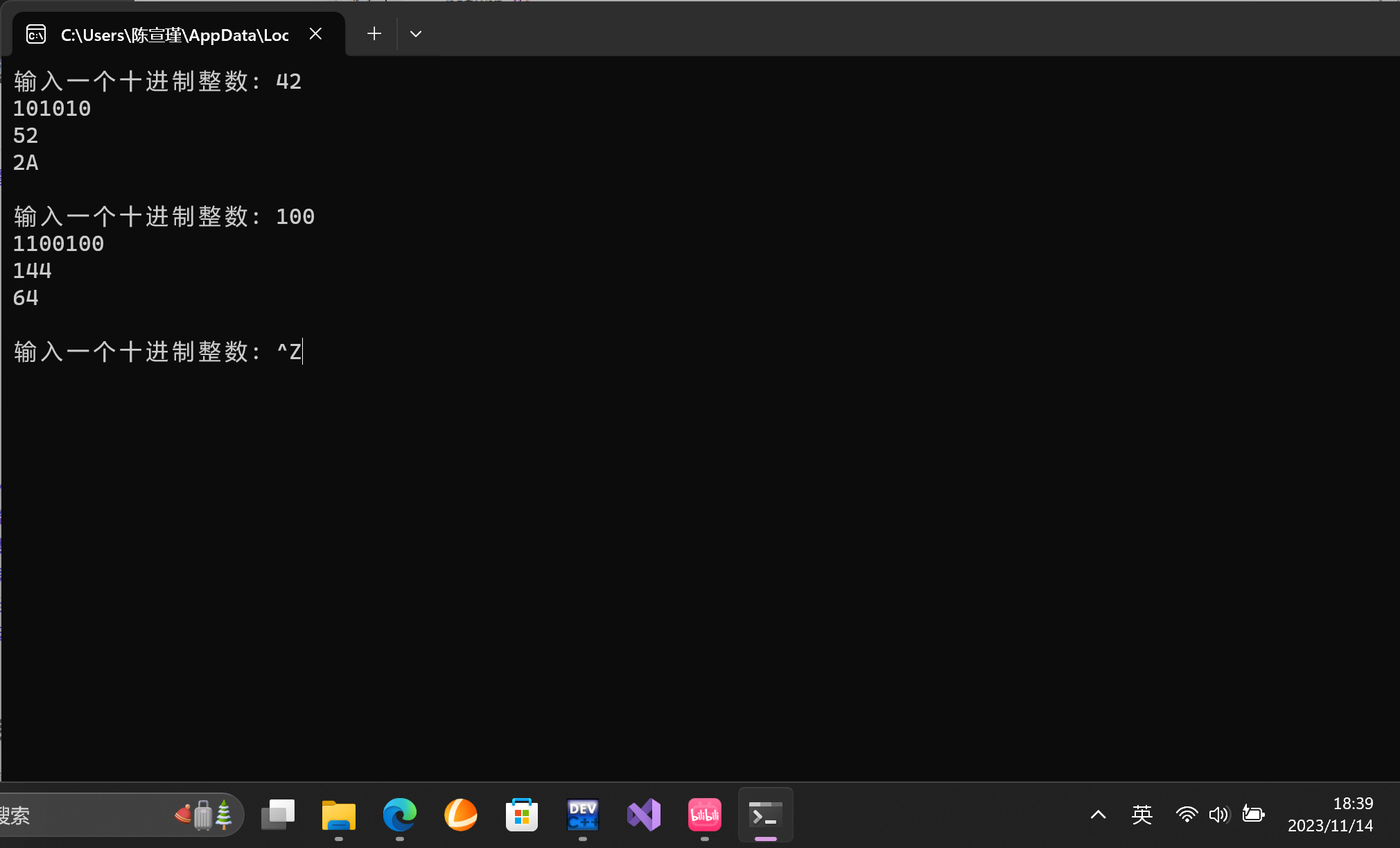
Task: Click the console icon in tab
Action: [36, 35]
